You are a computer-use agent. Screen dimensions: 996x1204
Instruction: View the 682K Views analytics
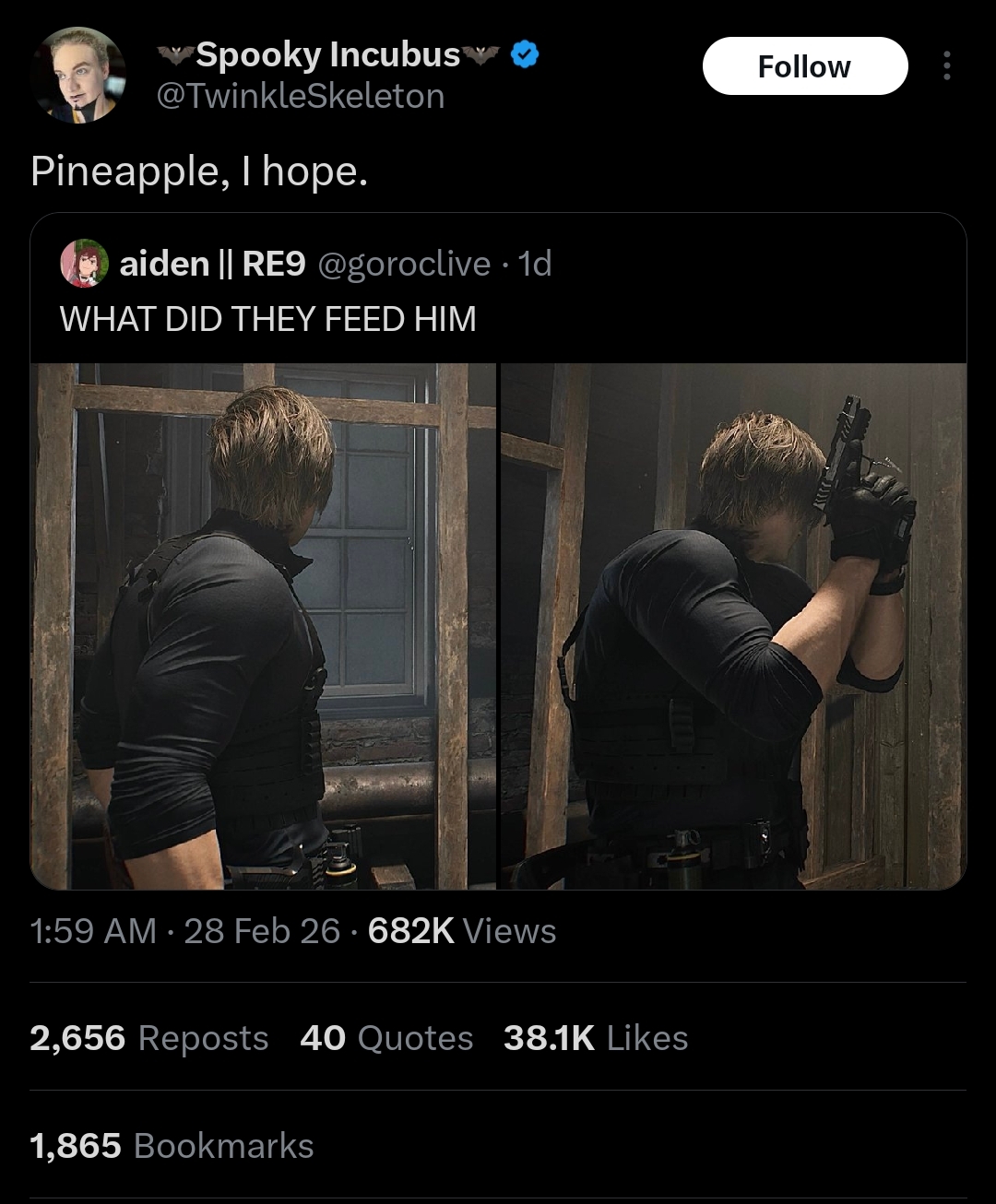pos(461,931)
